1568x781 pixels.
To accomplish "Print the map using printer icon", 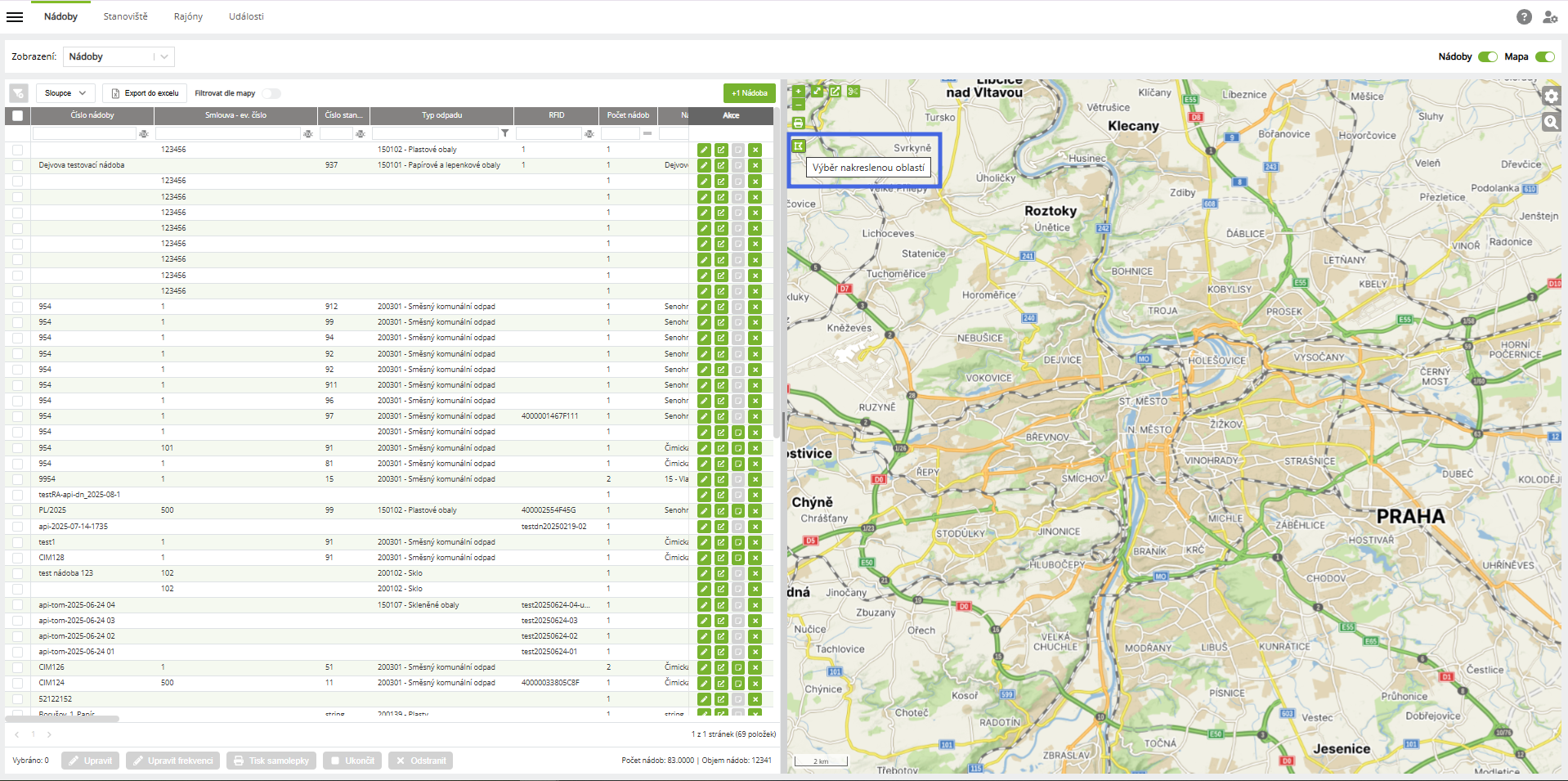I will tap(799, 123).
